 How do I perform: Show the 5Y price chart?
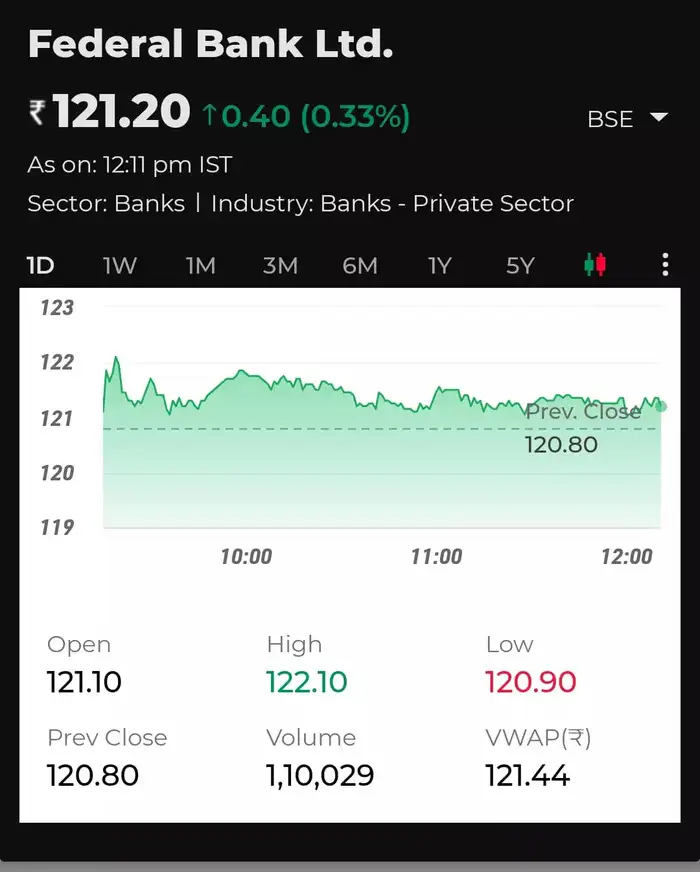(x=520, y=266)
